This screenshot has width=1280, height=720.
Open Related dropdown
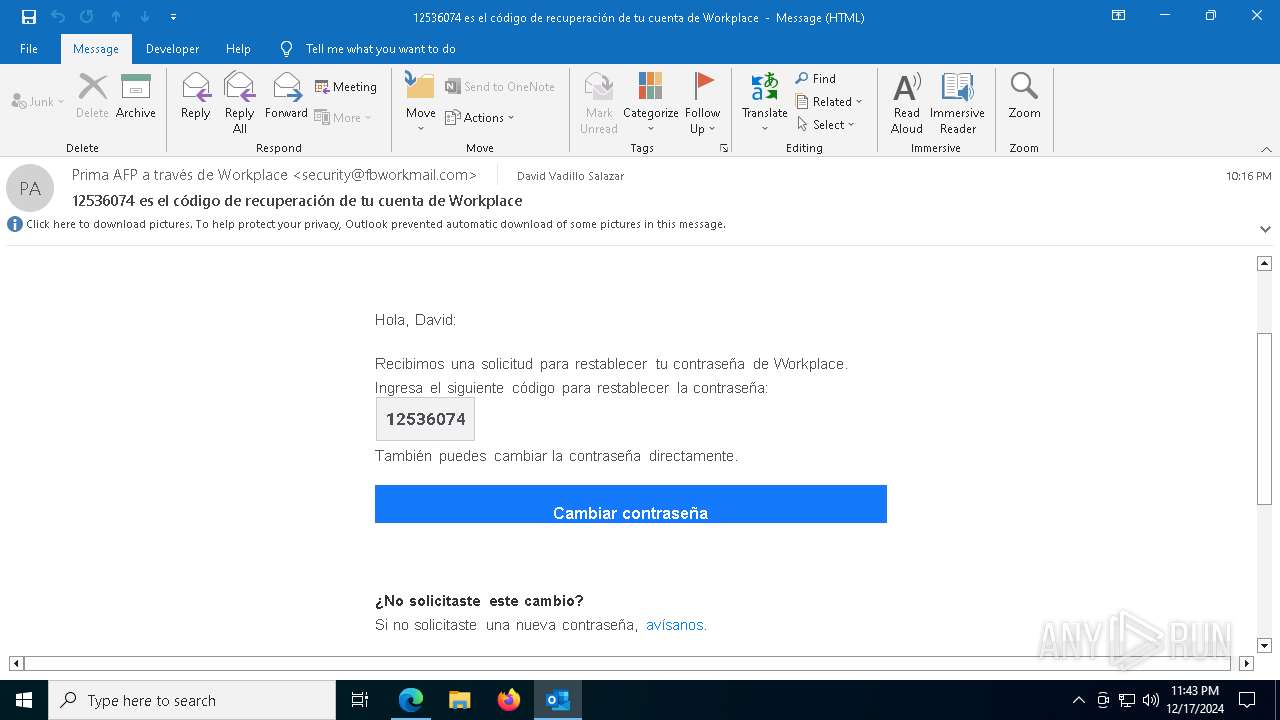pos(829,101)
